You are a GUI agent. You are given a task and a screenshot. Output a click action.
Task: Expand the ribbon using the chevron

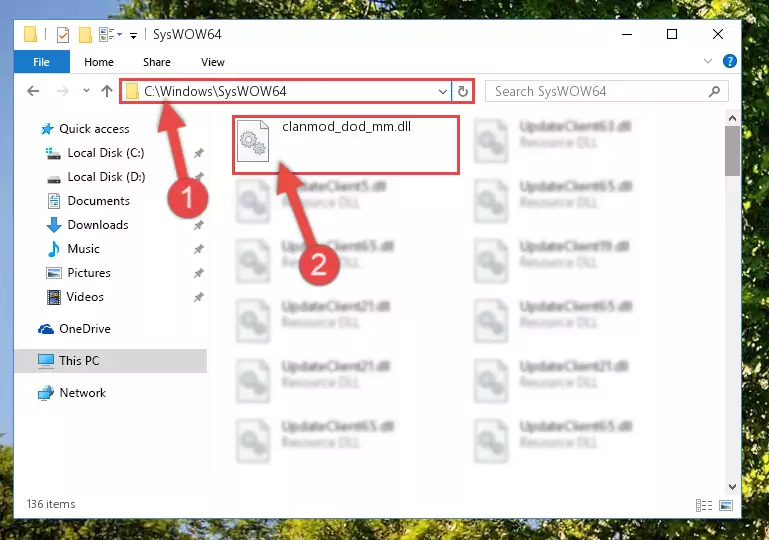pos(708,61)
